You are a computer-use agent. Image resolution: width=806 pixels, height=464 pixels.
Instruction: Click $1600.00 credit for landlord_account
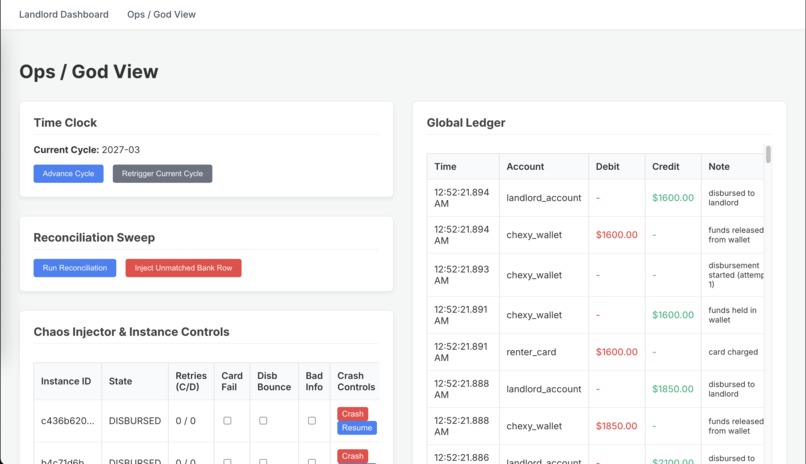point(673,198)
